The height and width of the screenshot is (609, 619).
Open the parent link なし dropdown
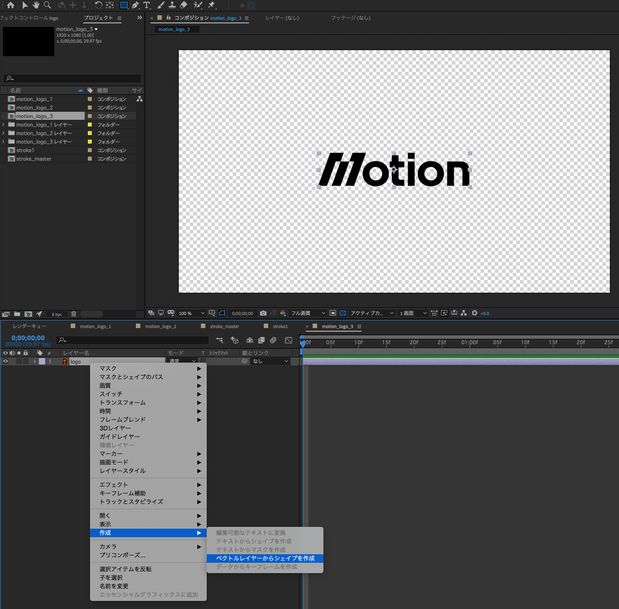tap(270, 361)
